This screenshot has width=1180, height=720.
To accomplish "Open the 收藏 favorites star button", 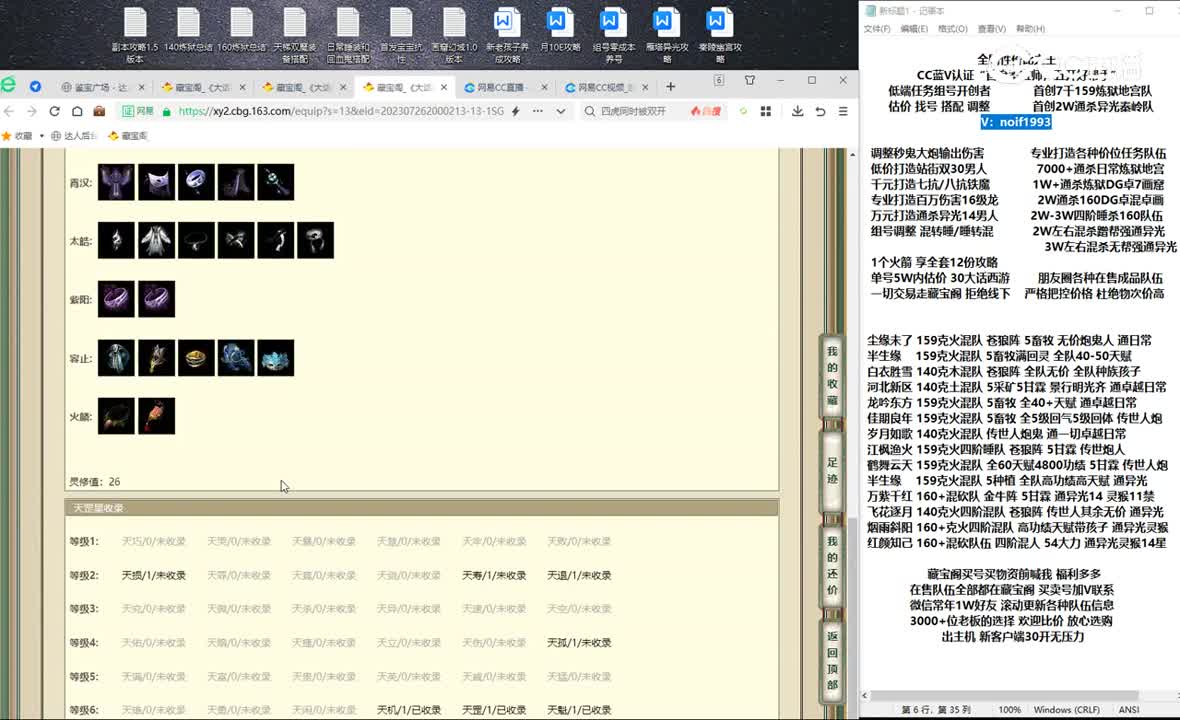I will click(x=17, y=136).
